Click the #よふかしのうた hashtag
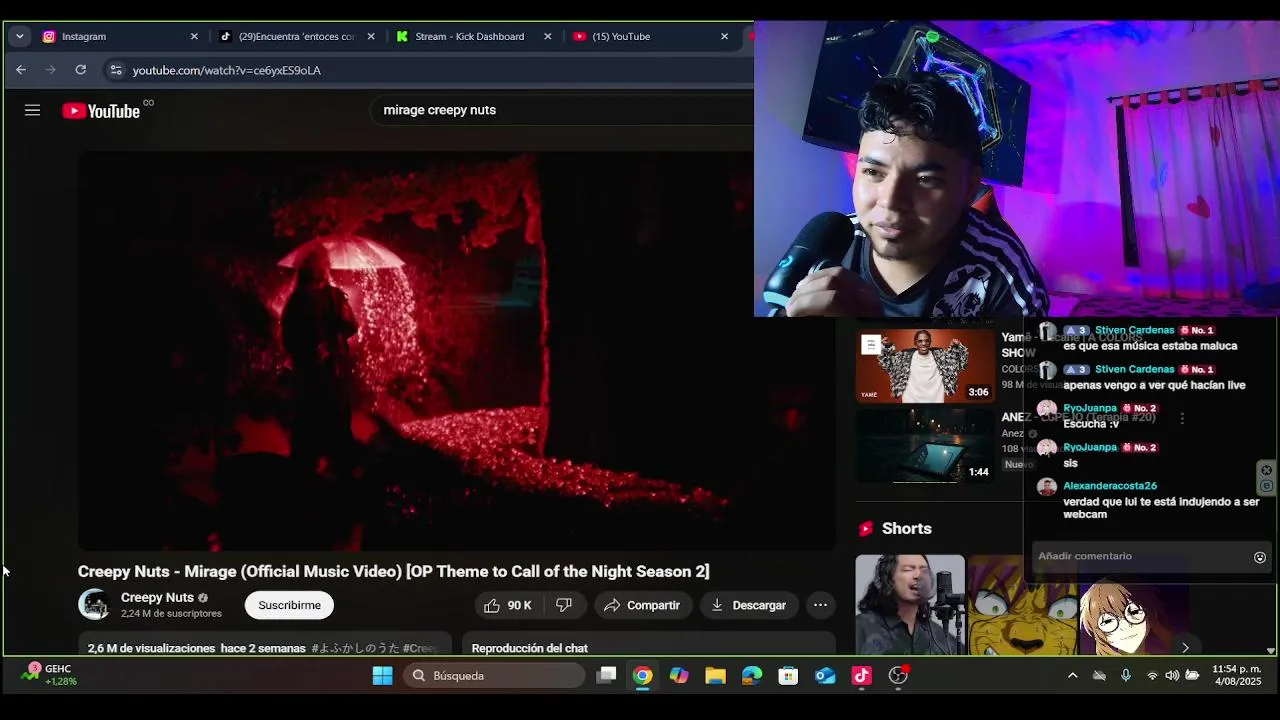 [x=354, y=648]
